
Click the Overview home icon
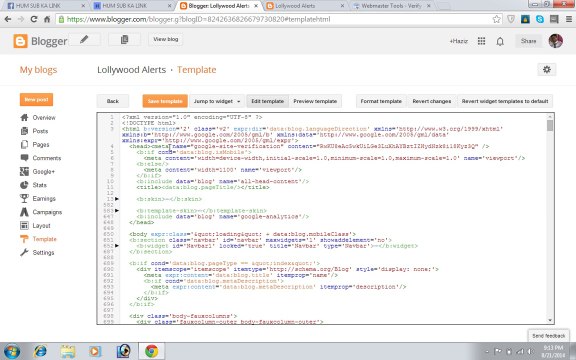click(24, 118)
